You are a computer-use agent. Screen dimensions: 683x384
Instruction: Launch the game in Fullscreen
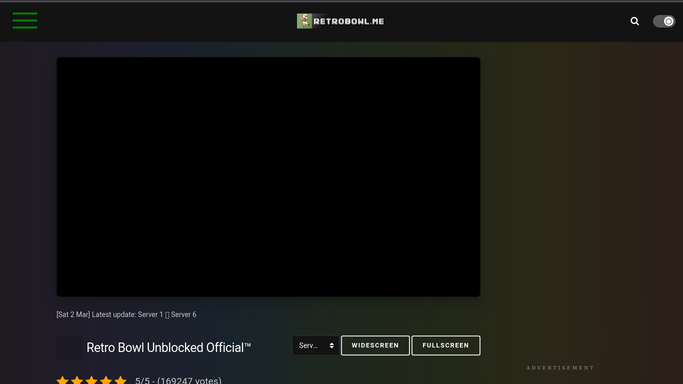pos(446,345)
